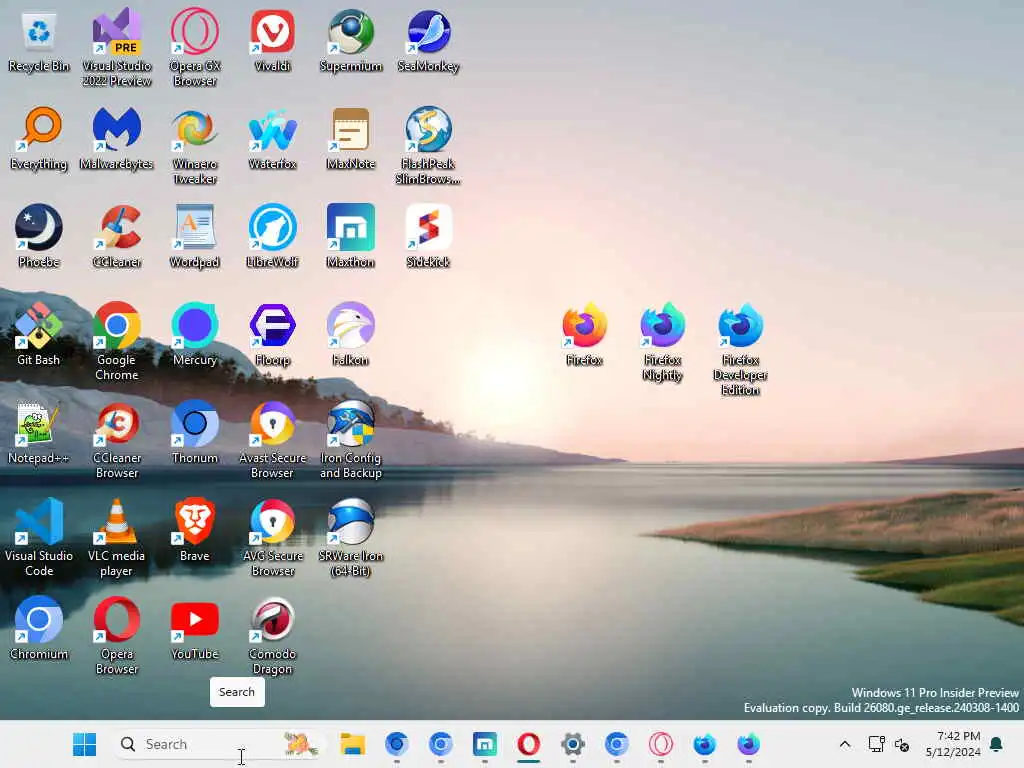Select the Avast Secure Browser shortcut

coord(272,439)
